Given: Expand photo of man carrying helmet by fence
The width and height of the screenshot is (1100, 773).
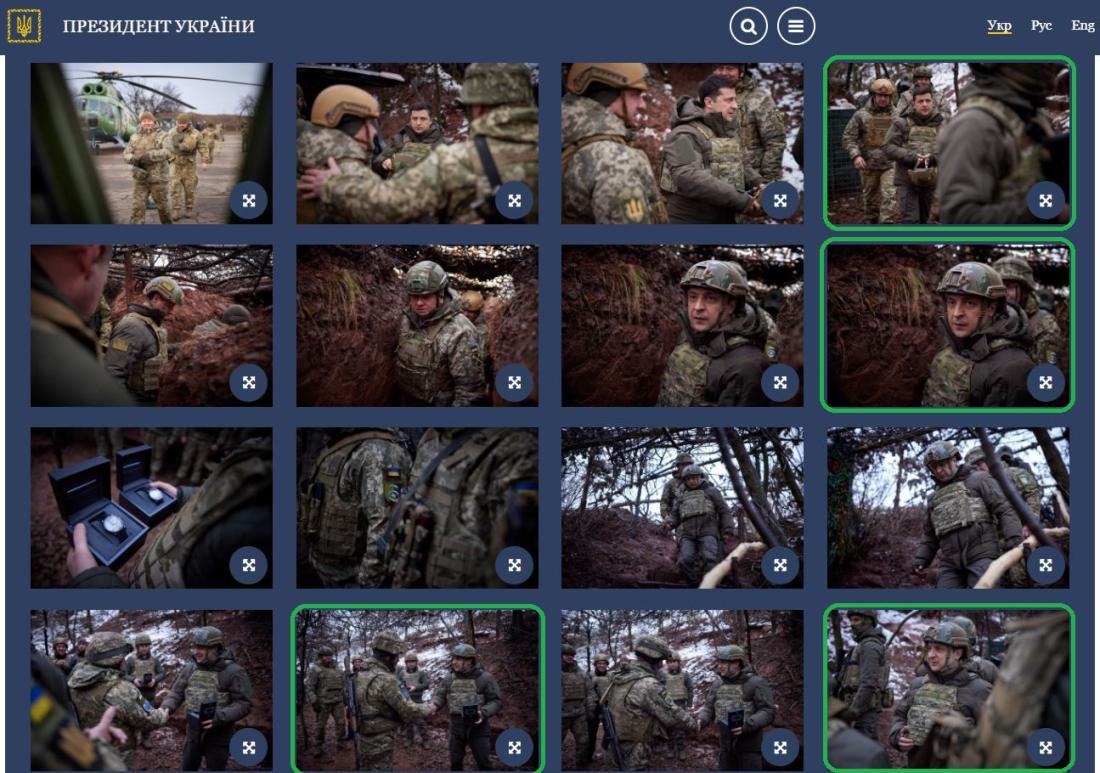Looking at the screenshot, I should pyautogui.click(x=1045, y=201).
